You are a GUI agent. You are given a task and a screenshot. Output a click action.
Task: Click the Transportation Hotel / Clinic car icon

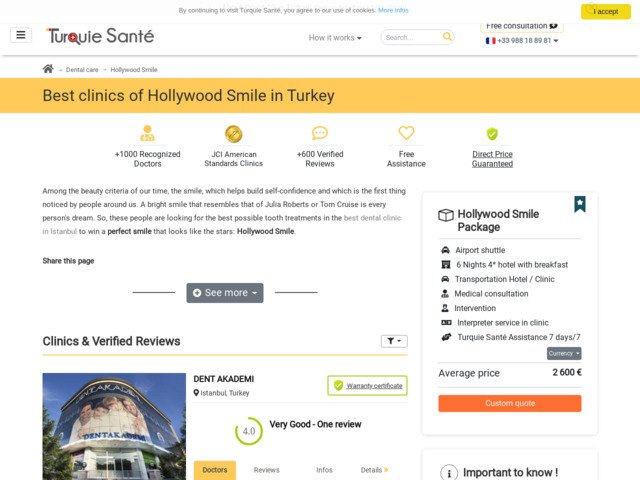pos(445,279)
